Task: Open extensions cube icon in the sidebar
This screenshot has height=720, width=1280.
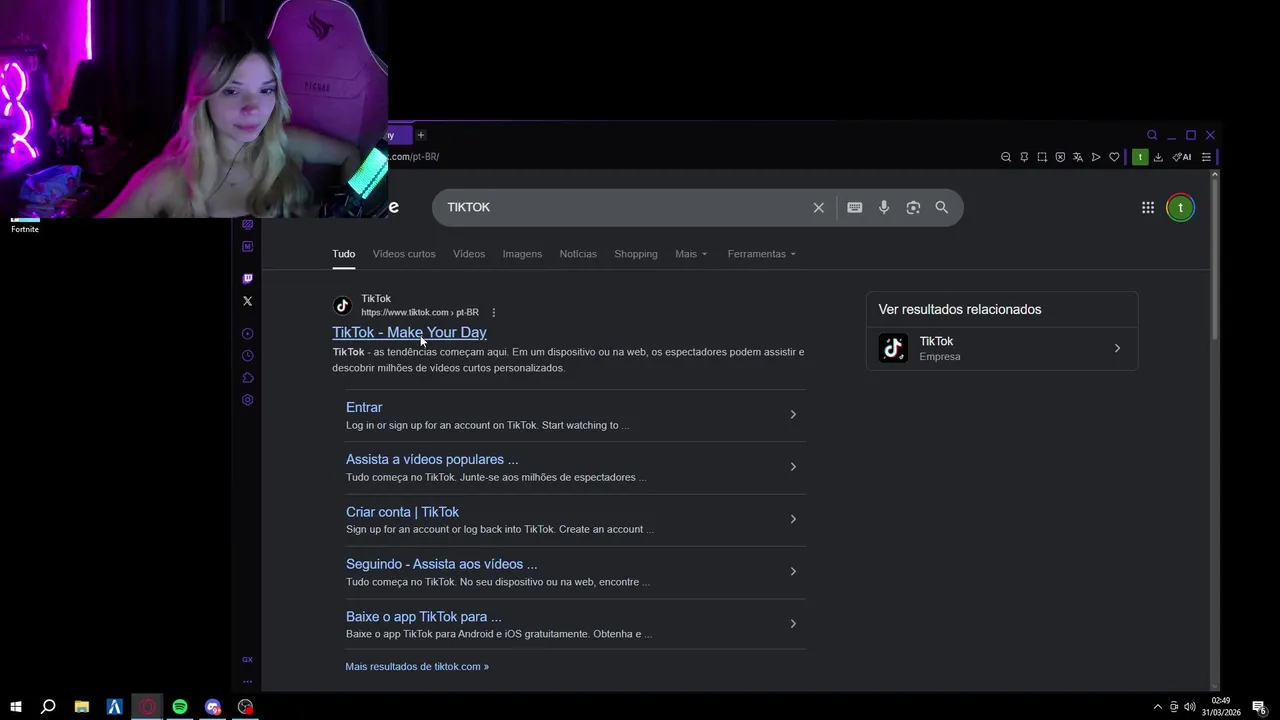Action: pyautogui.click(x=248, y=378)
